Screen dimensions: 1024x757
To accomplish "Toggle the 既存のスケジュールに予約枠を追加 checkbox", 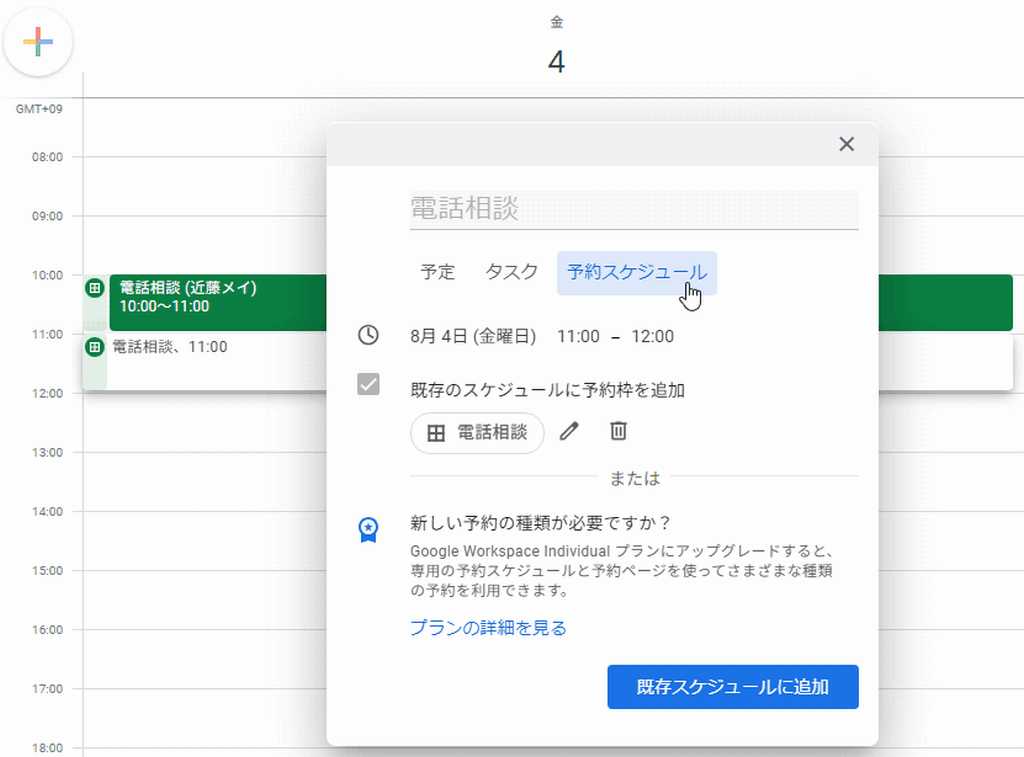I will point(368,384).
